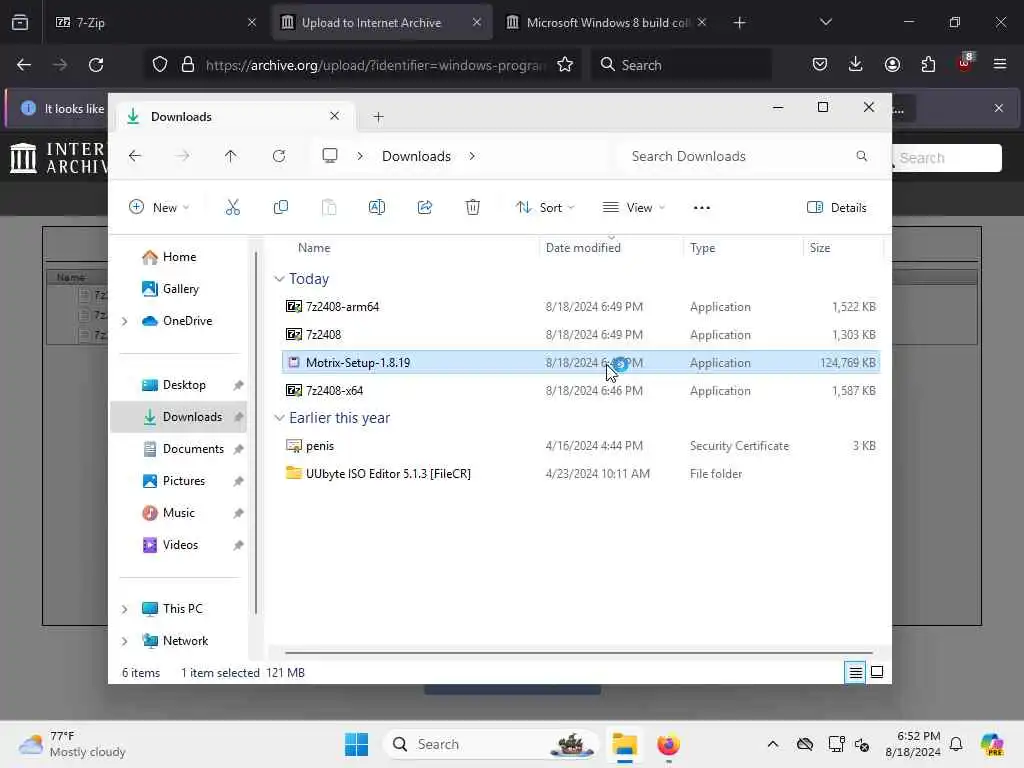Select the Downloads Explorer tab
1024x768 pixels.
click(235, 117)
